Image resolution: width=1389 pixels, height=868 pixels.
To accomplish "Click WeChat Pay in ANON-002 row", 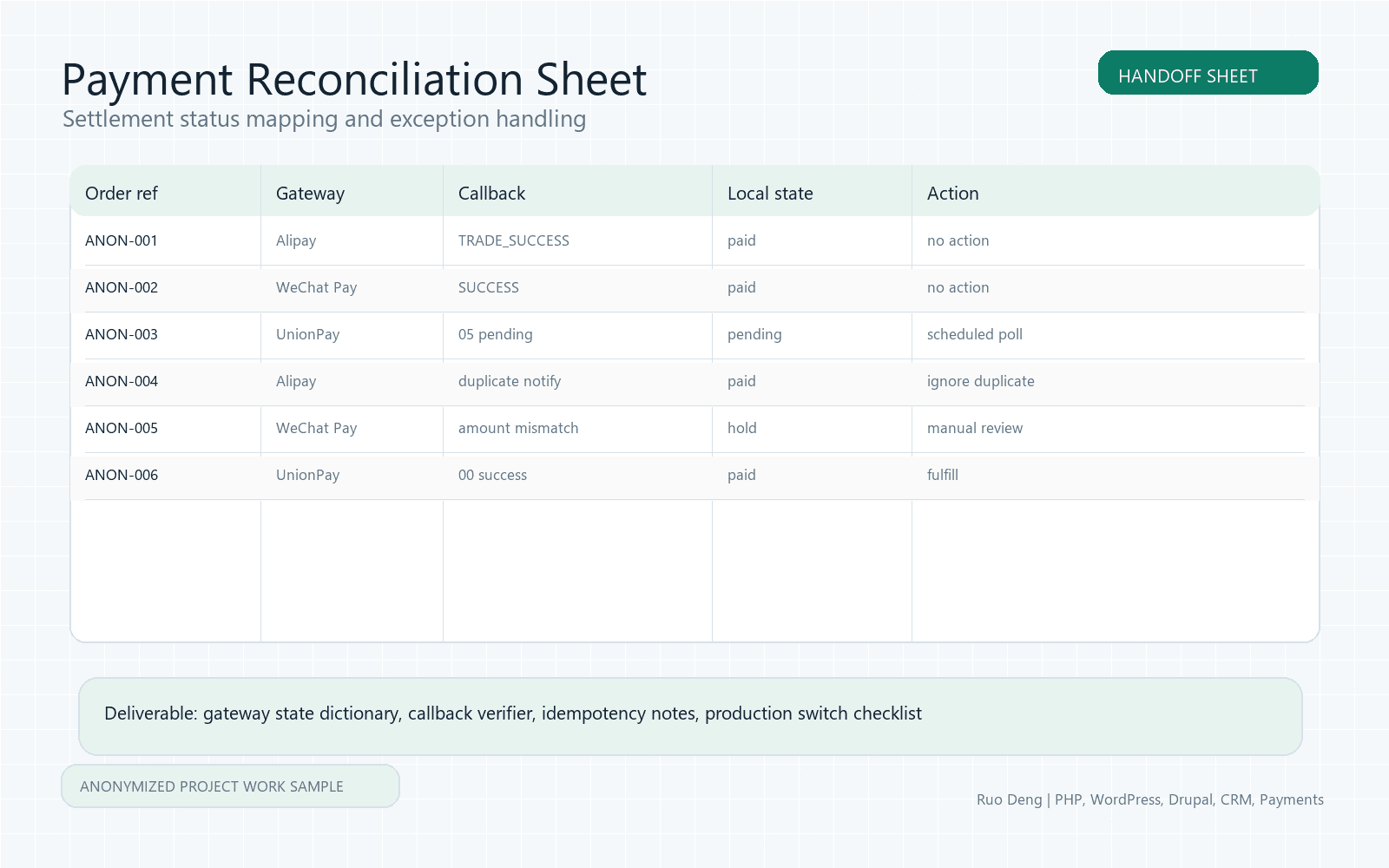I will (x=316, y=288).
